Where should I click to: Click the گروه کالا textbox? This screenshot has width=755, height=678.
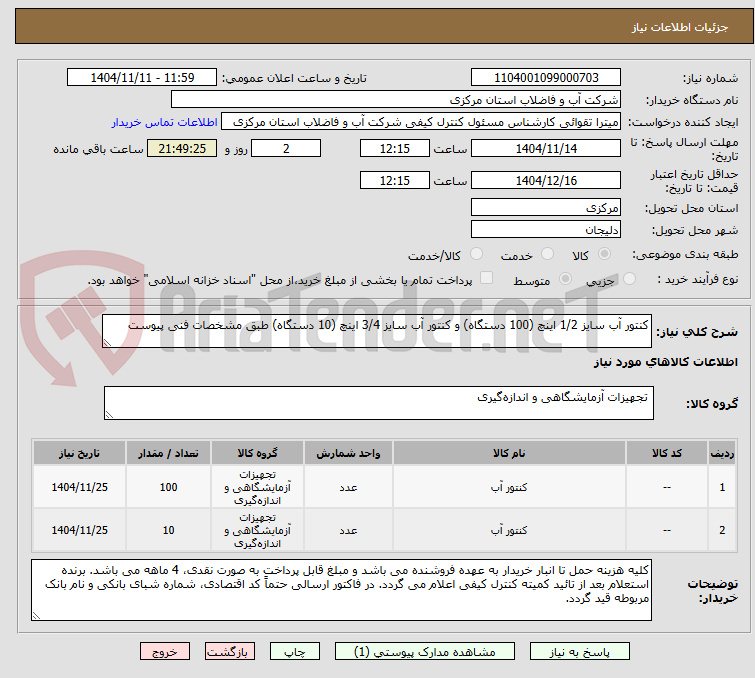378,403
